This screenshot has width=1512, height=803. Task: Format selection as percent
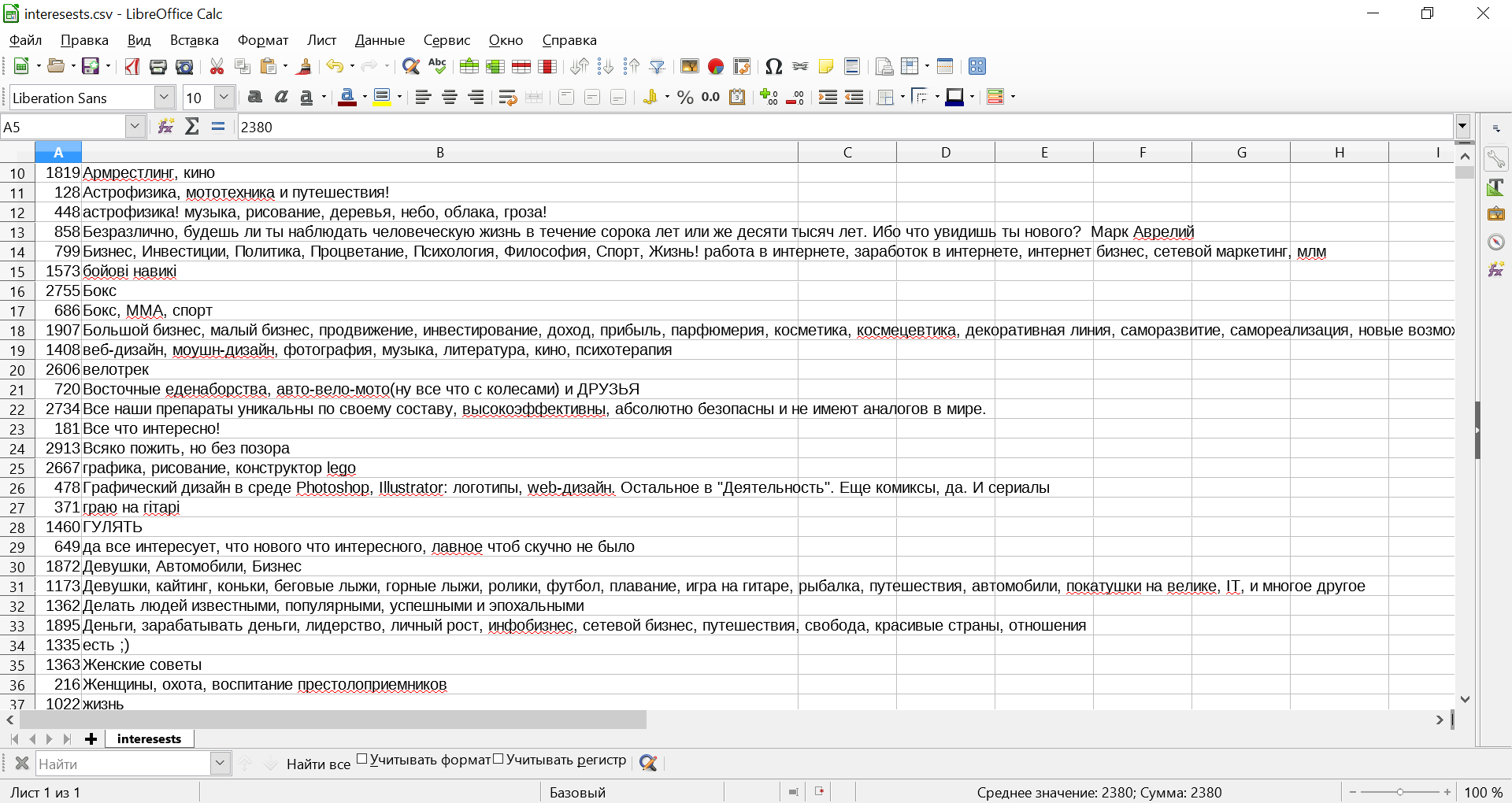click(685, 97)
